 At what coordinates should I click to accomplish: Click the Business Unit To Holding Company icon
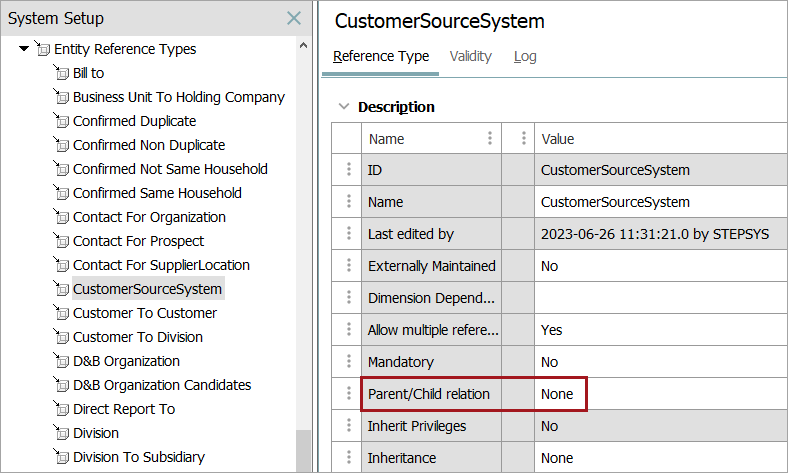[x=61, y=97]
